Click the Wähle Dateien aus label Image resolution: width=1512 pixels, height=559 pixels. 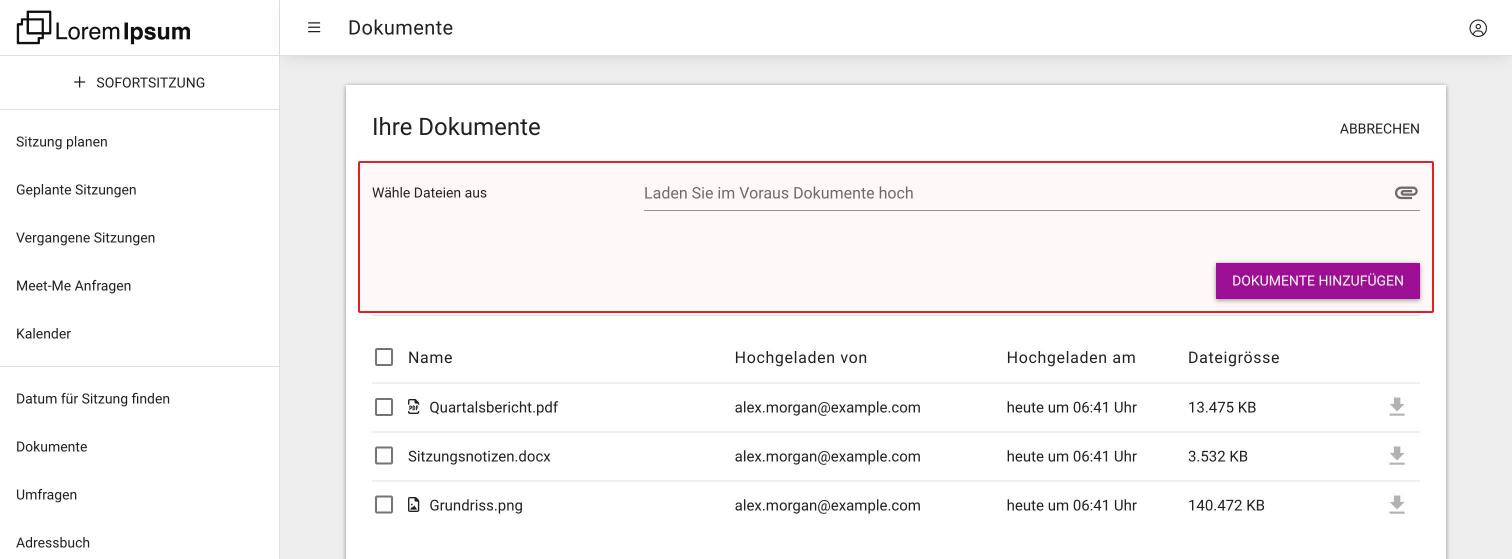click(429, 193)
